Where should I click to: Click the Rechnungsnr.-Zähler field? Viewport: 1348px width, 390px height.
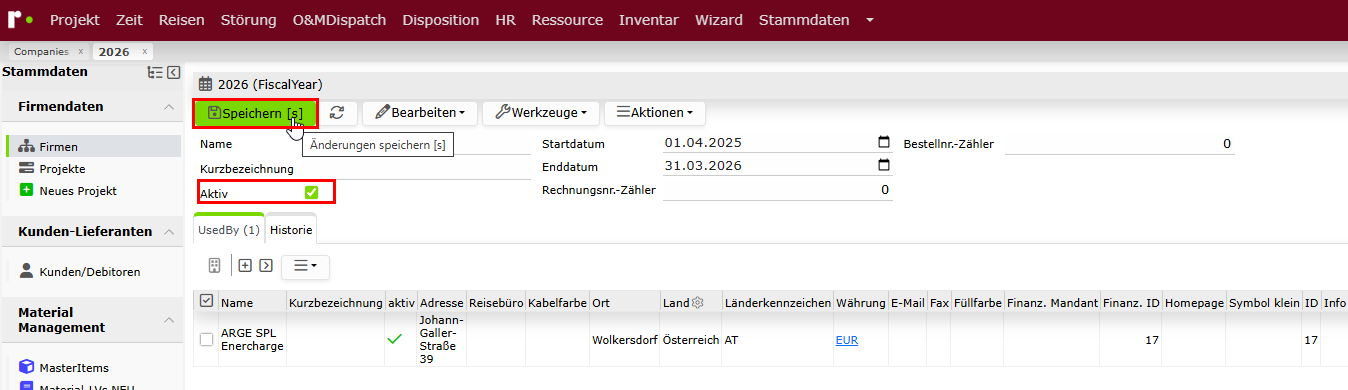tap(777, 190)
